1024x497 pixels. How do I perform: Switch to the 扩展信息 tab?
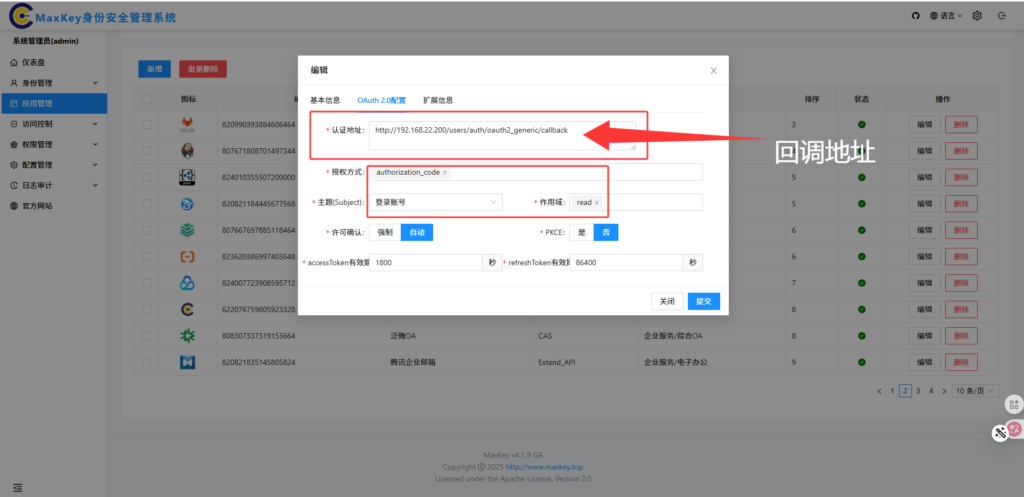438,100
